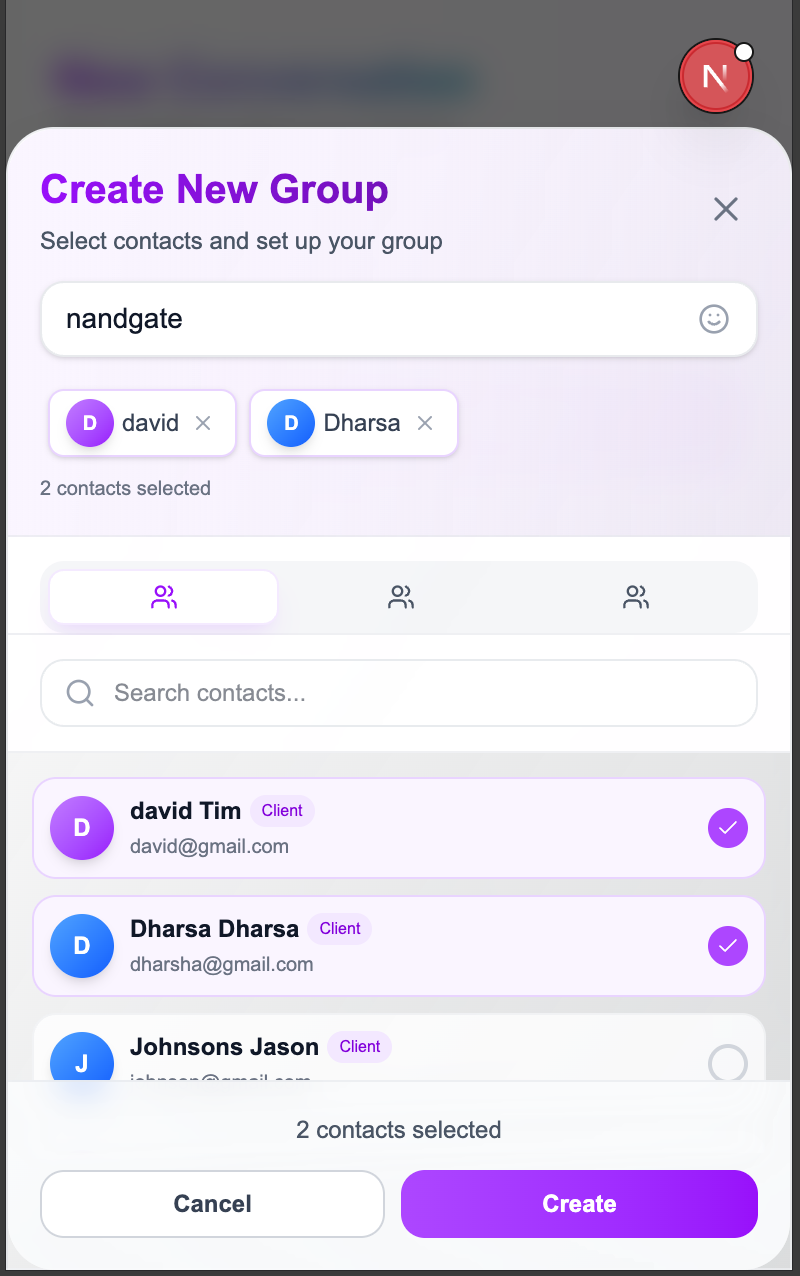The height and width of the screenshot is (1276, 800).
Task: Switch to the third contacts tab
Action: point(636,598)
